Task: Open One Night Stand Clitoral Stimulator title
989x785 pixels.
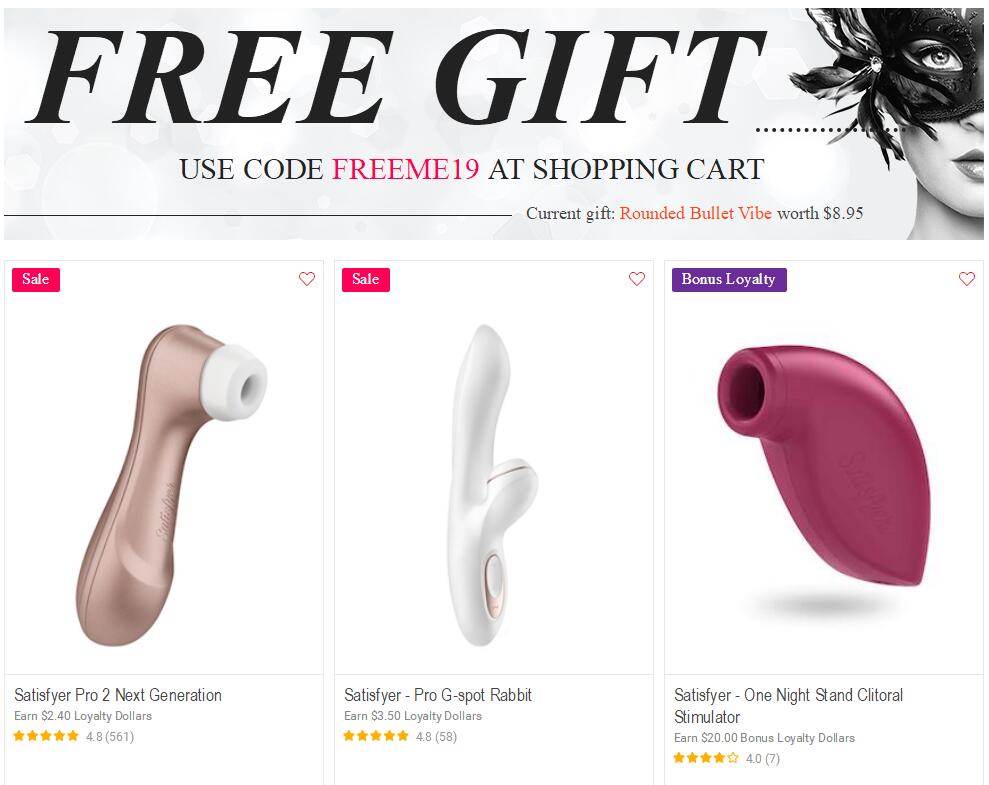Action: click(788, 706)
